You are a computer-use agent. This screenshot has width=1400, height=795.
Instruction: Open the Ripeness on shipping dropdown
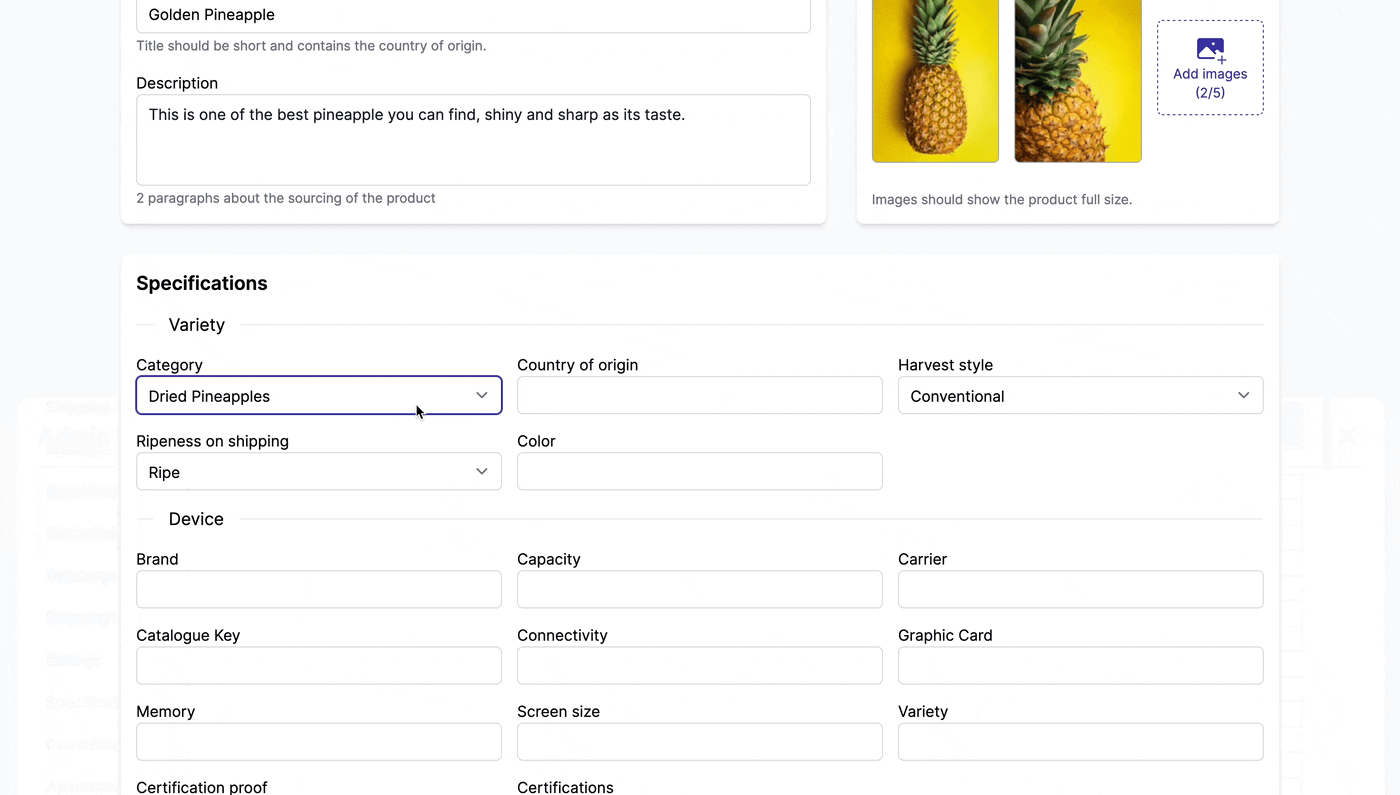pyautogui.click(x=318, y=472)
